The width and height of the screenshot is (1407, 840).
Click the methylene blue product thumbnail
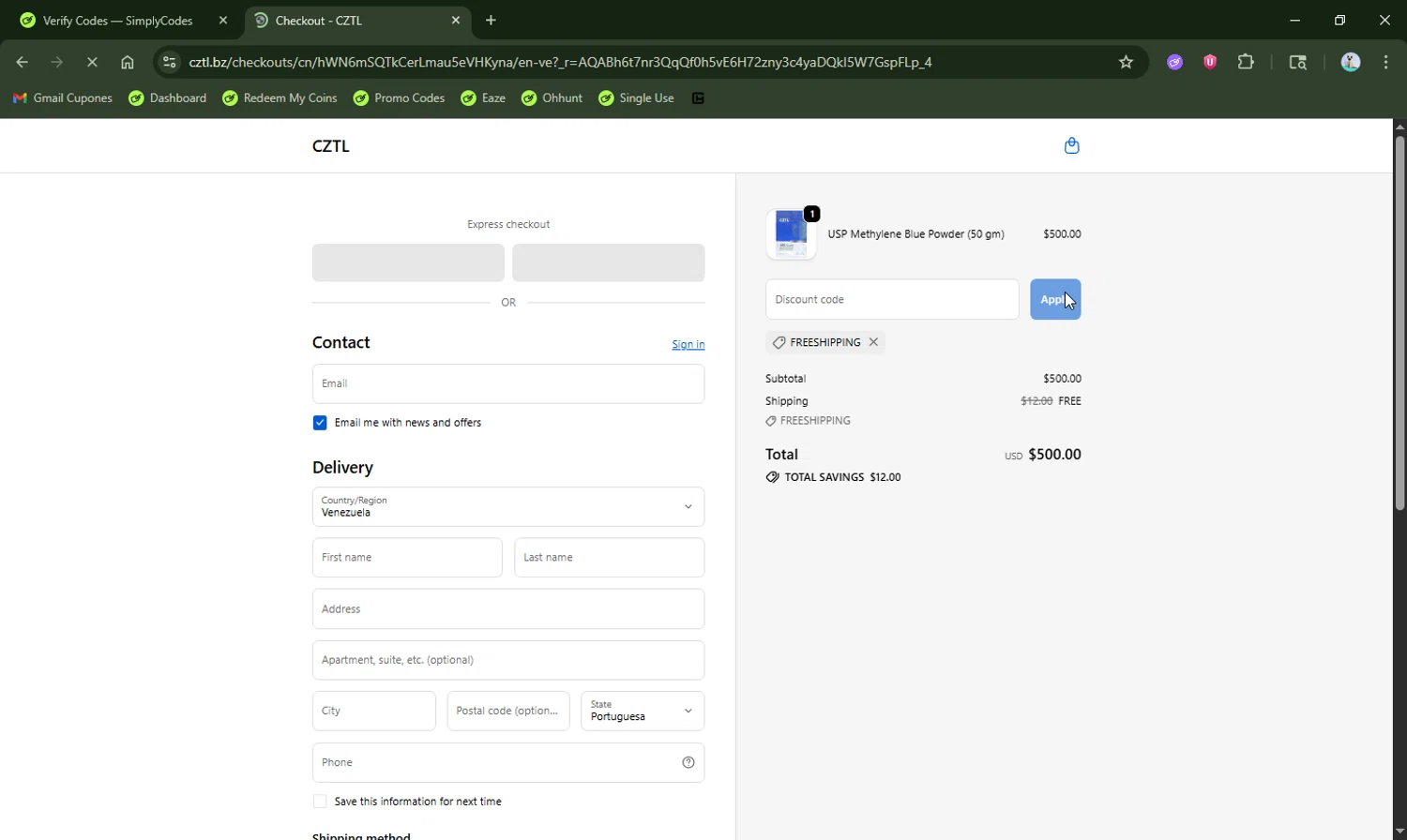tap(791, 233)
